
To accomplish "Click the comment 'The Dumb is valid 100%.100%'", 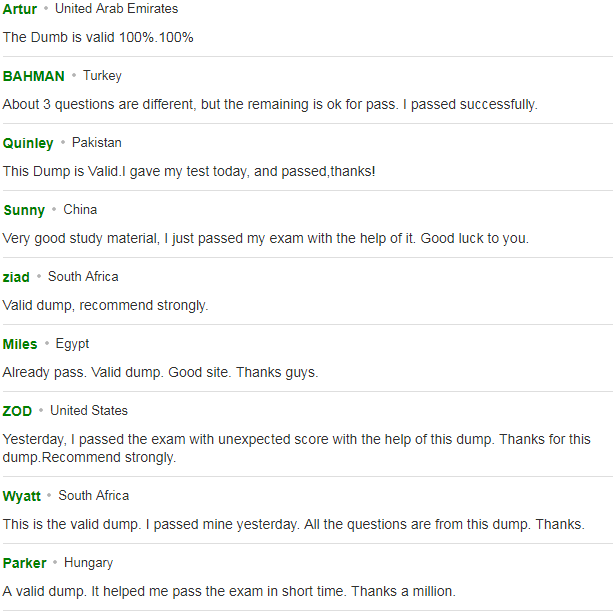I will 98,37.
